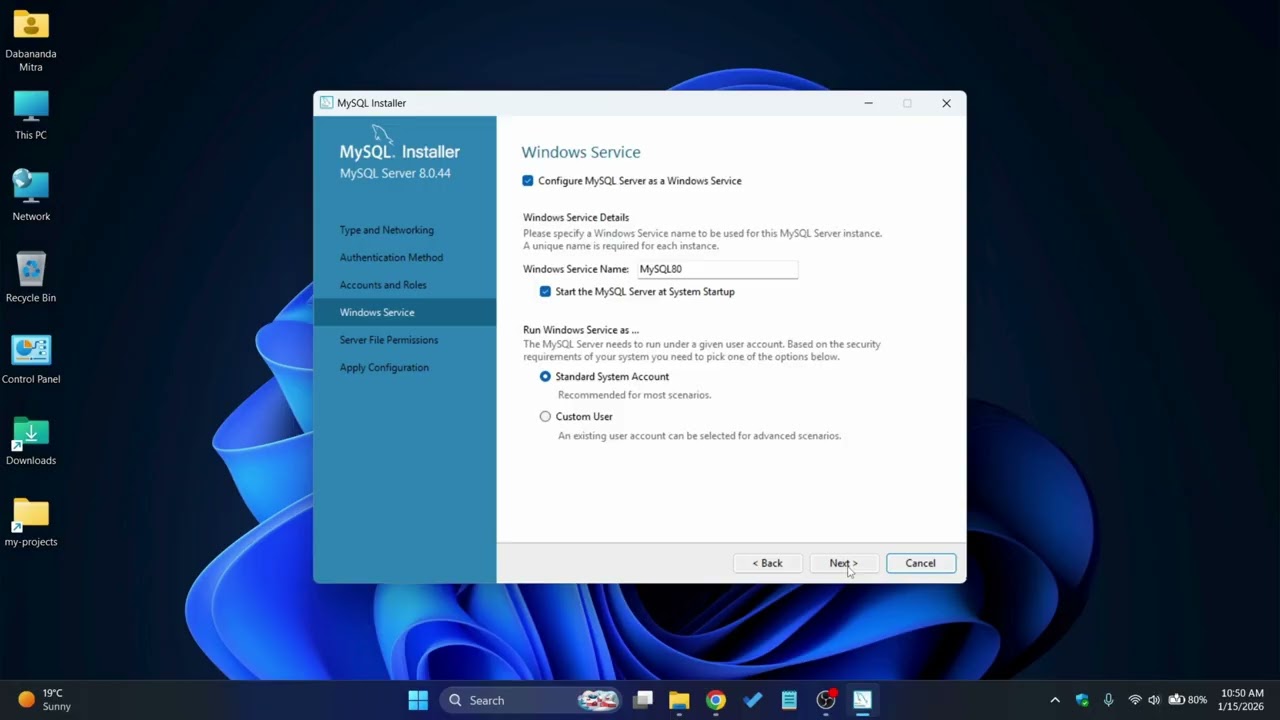Go to Type and Networking step
Screen dimensions: 1280x720
(x=386, y=230)
